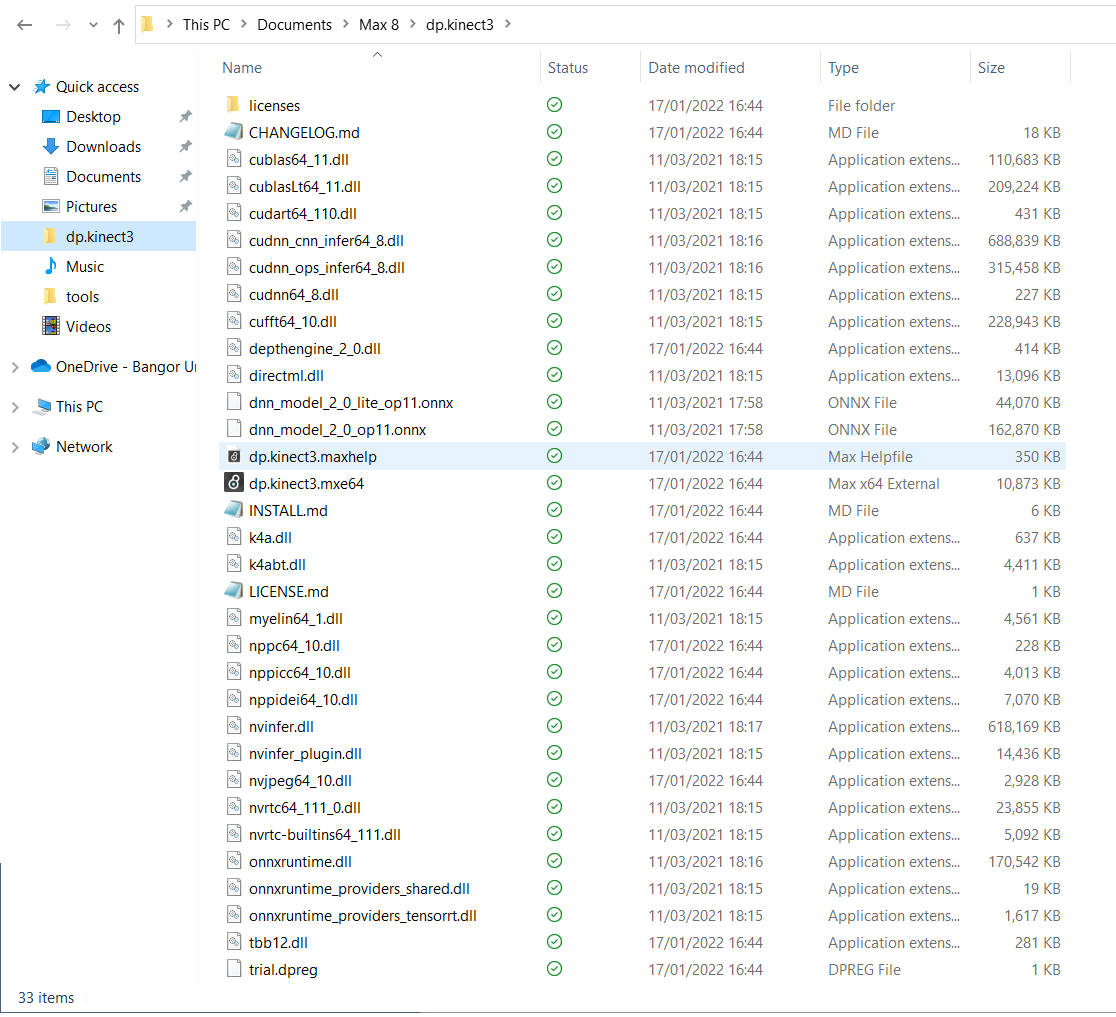Open Music in the sidebar

(85, 267)
